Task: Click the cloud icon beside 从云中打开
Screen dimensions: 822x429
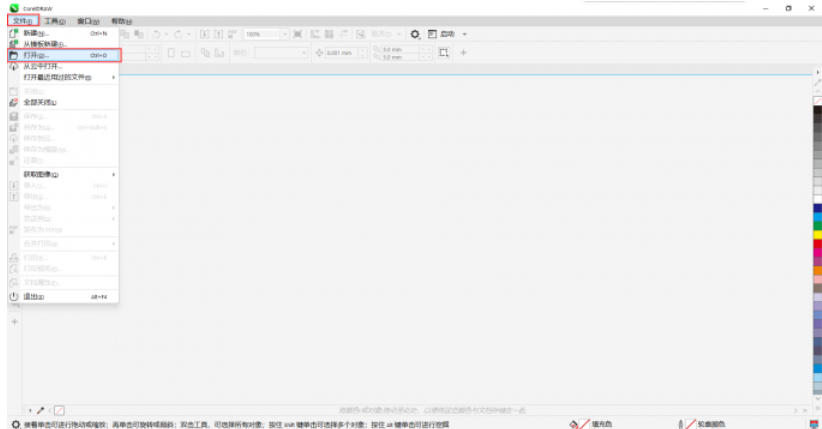Action: click(14, 66)
